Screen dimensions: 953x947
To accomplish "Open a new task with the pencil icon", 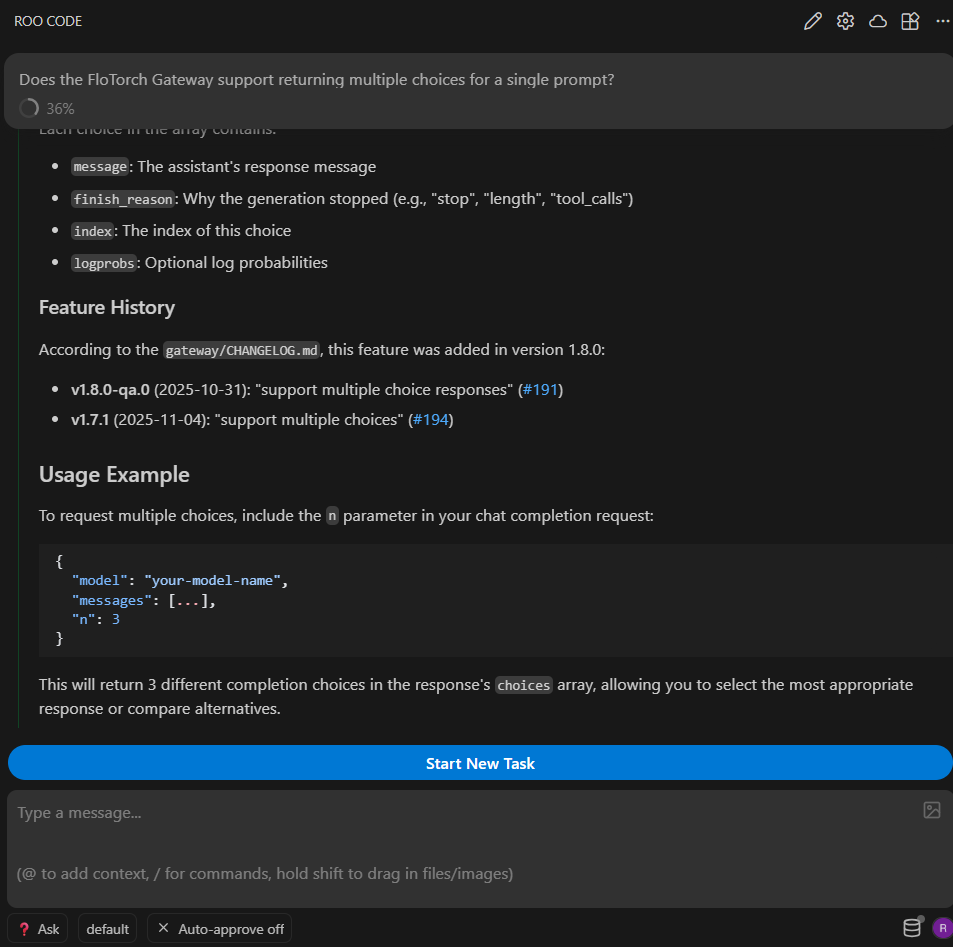I will pos(812,20).
